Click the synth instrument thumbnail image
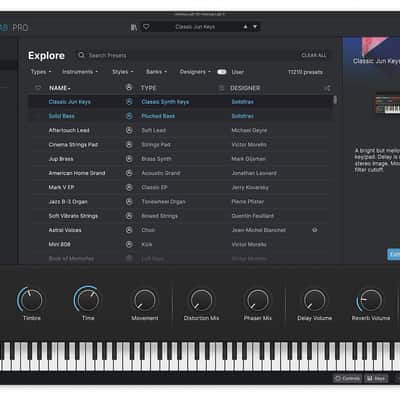The width and height of the screenshot is (400, 400). click(x=388, y=104)
